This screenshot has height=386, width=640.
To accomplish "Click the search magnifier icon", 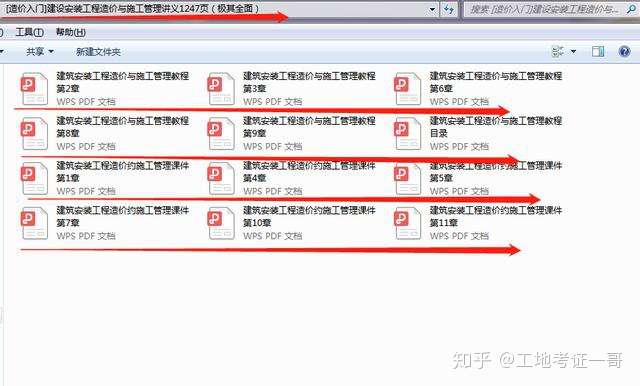I will pos(631,9).
